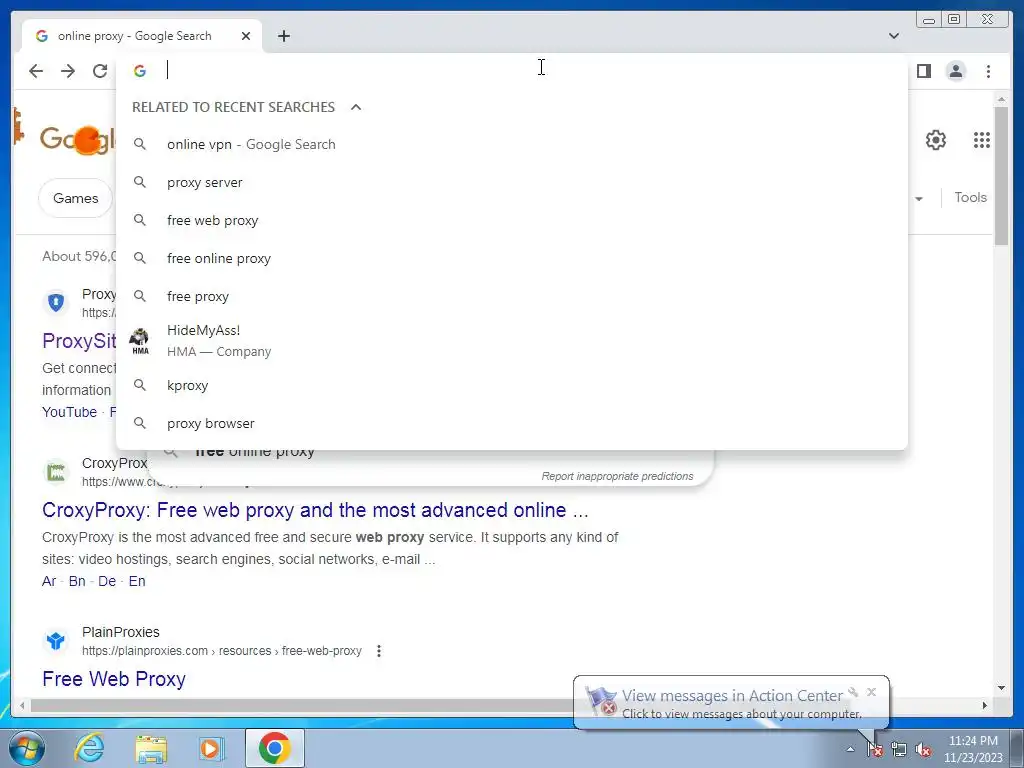Open the tab search chevron in the title bar
The width and height of the screenshot is (1024, 768).
pyautogui.click(x=893, y=36)
